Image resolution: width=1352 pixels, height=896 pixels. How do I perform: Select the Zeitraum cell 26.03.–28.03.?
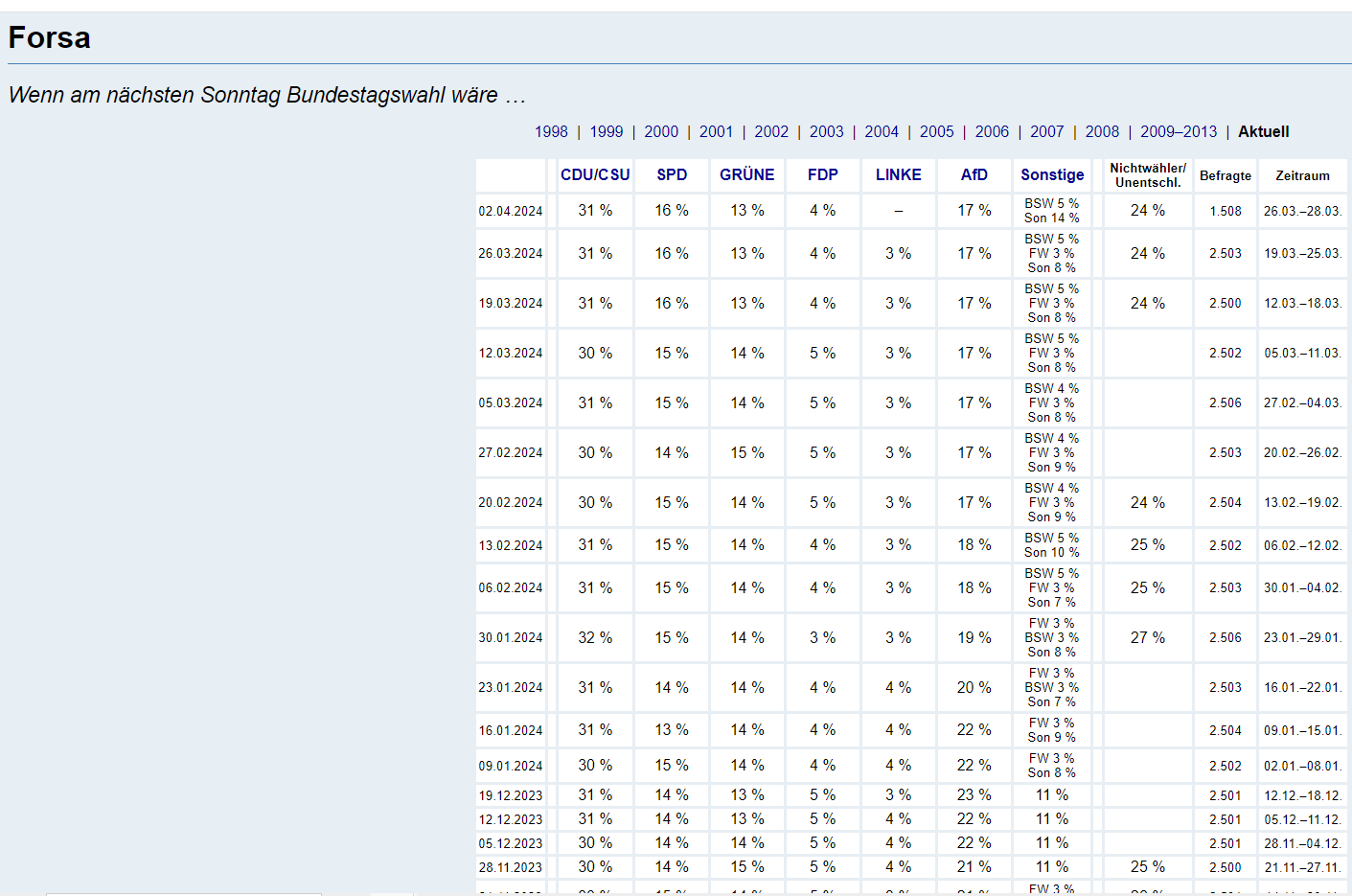(1302, 211)
